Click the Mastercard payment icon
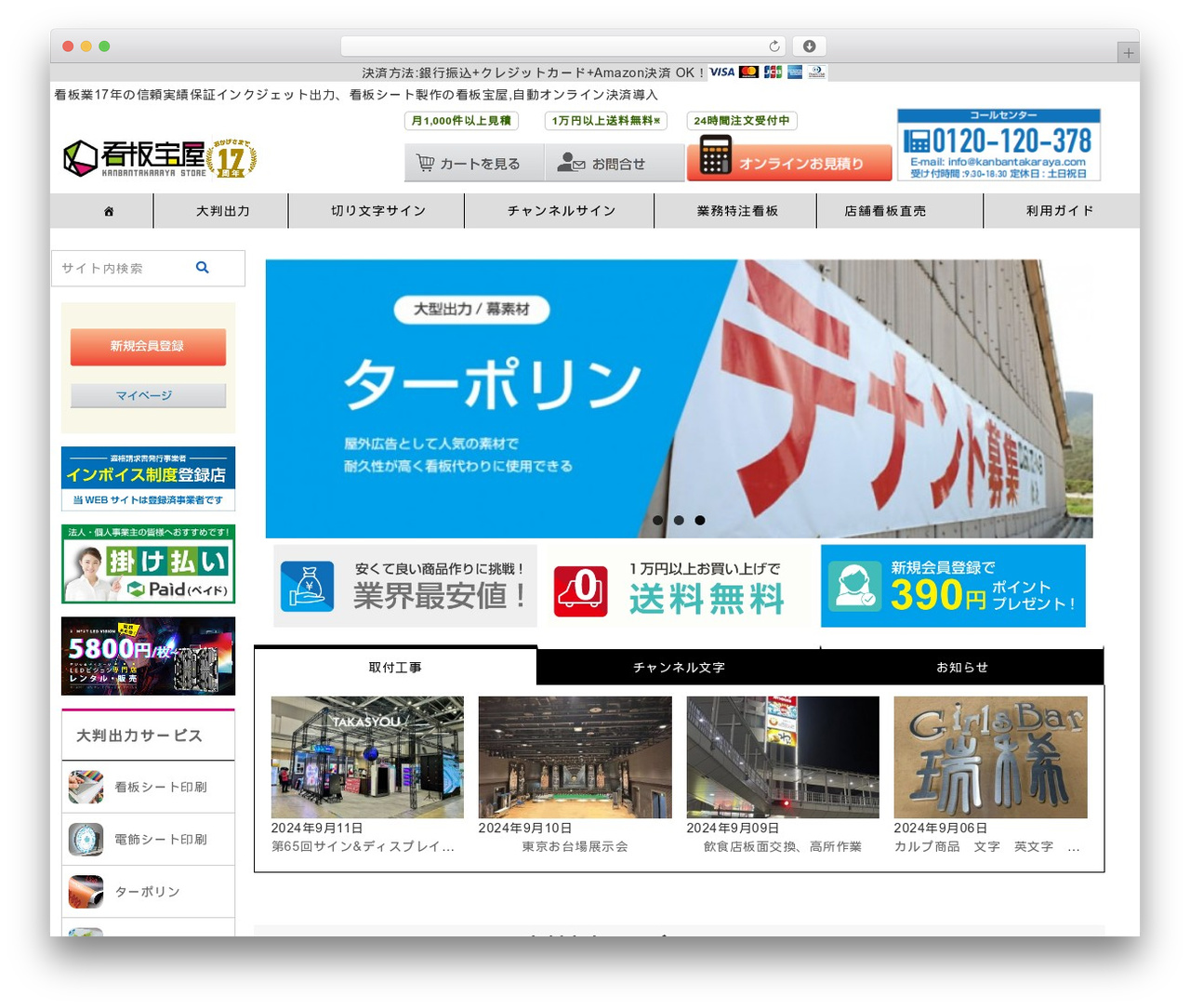The image size is (1190, 1008). pyautogui.click(x=748, y=72)
